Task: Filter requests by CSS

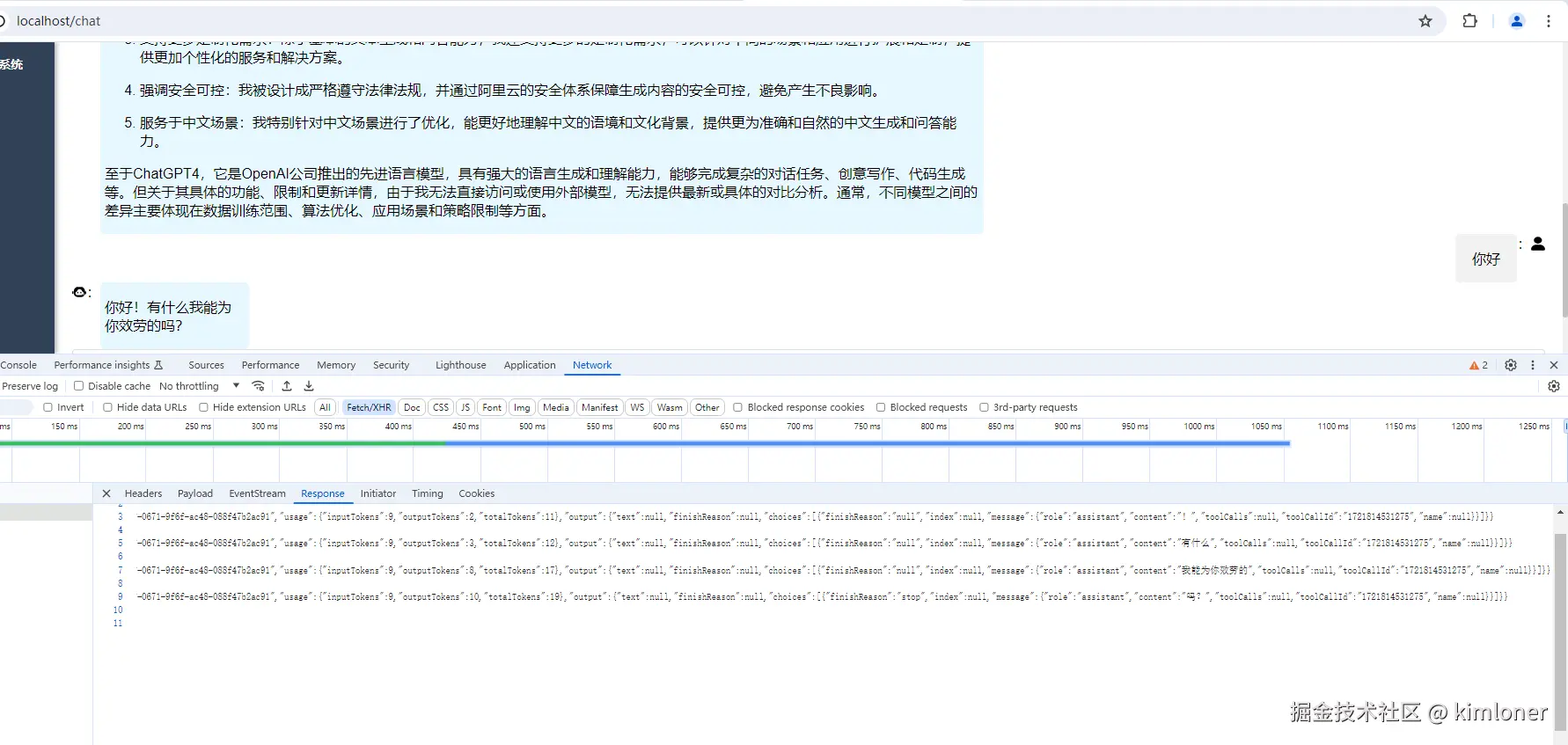Action: [x=441, y=407]
